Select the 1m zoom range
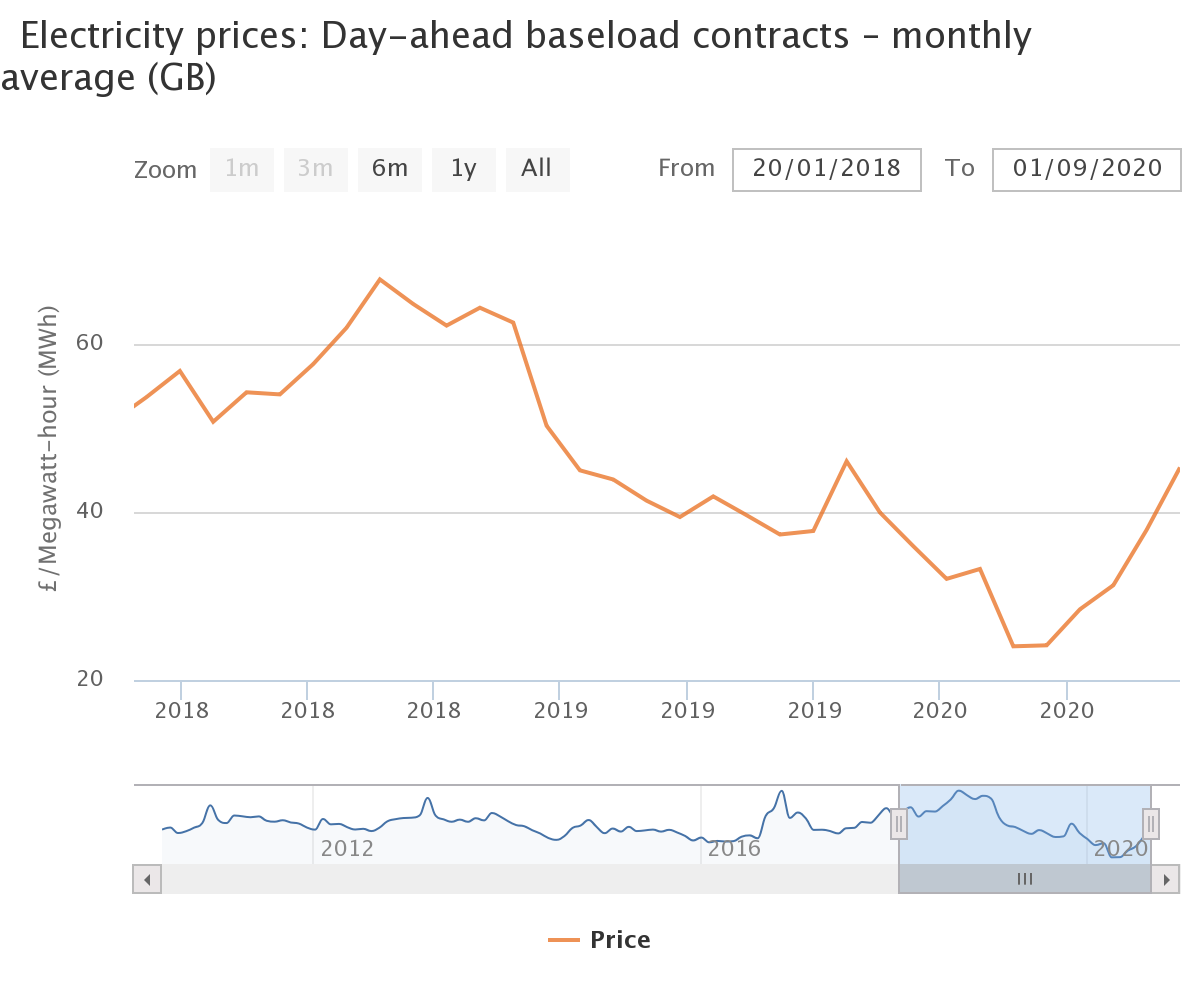This screenshot has height=1000, width=1200. click(242, 169)
